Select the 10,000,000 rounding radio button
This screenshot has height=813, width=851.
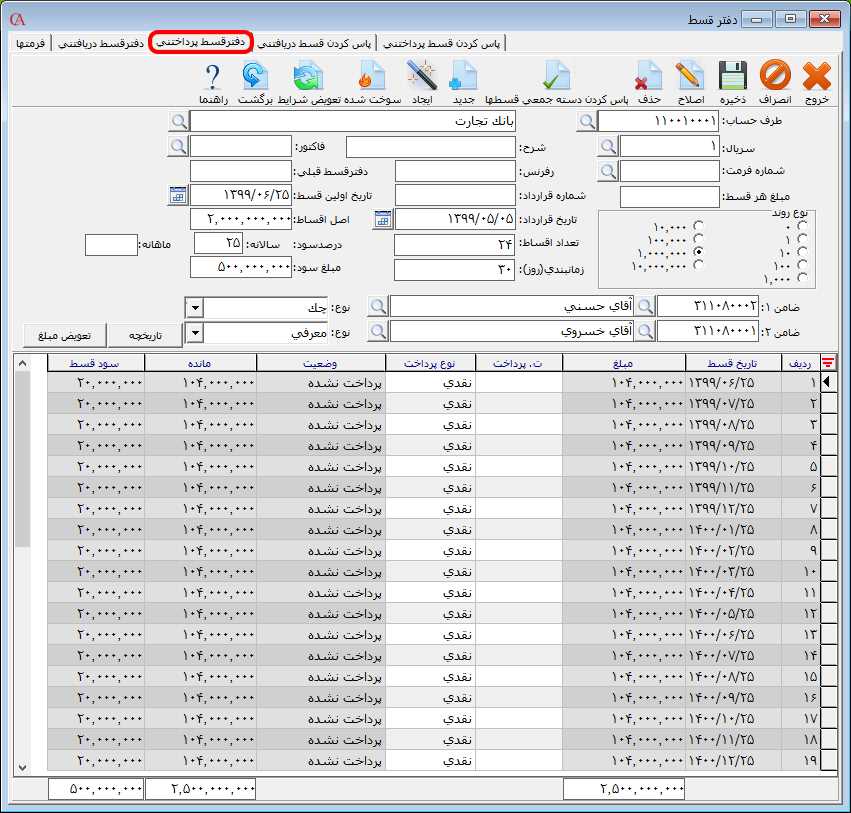(698, 265)
